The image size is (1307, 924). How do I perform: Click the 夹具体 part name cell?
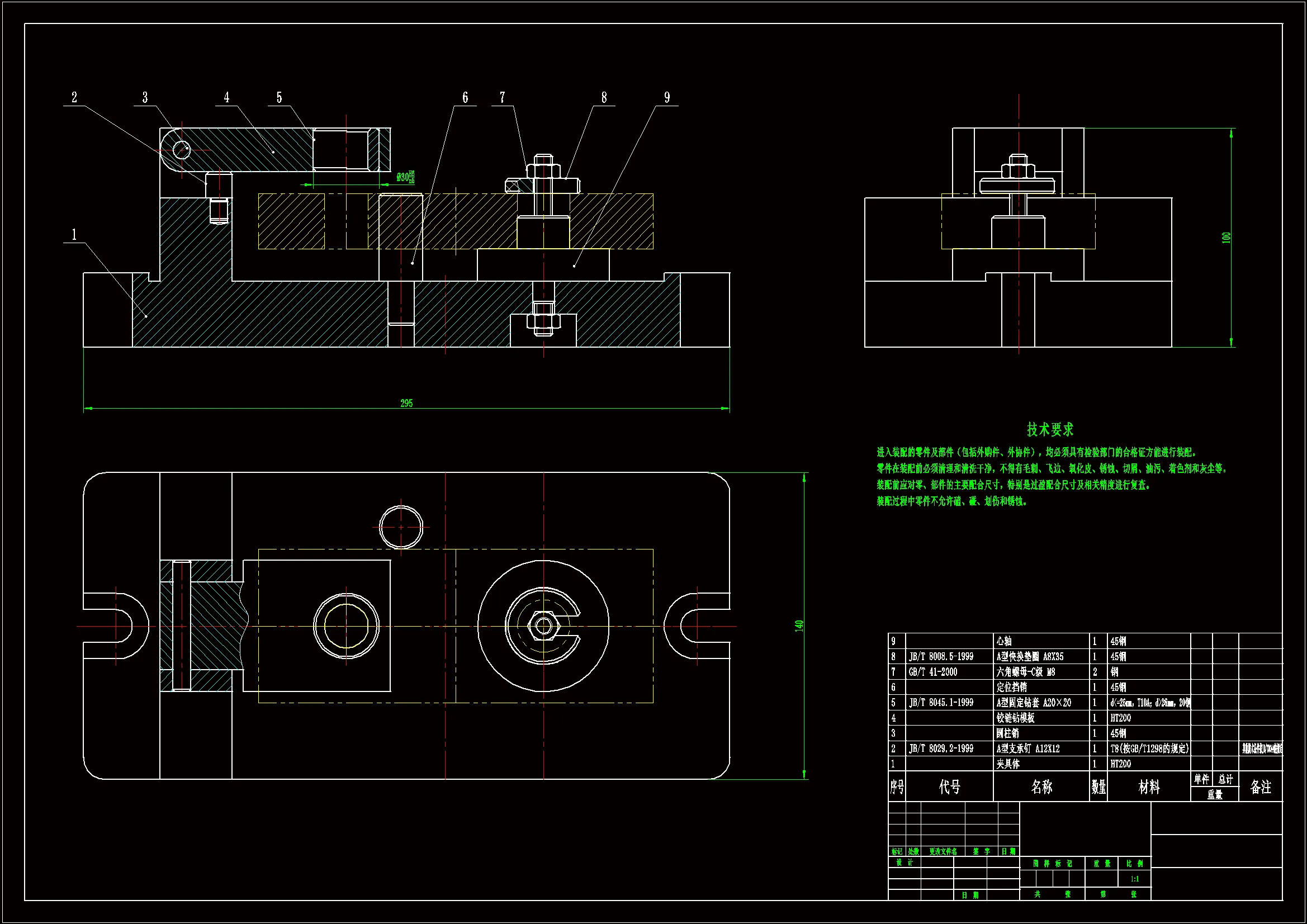pos(1007,764)
